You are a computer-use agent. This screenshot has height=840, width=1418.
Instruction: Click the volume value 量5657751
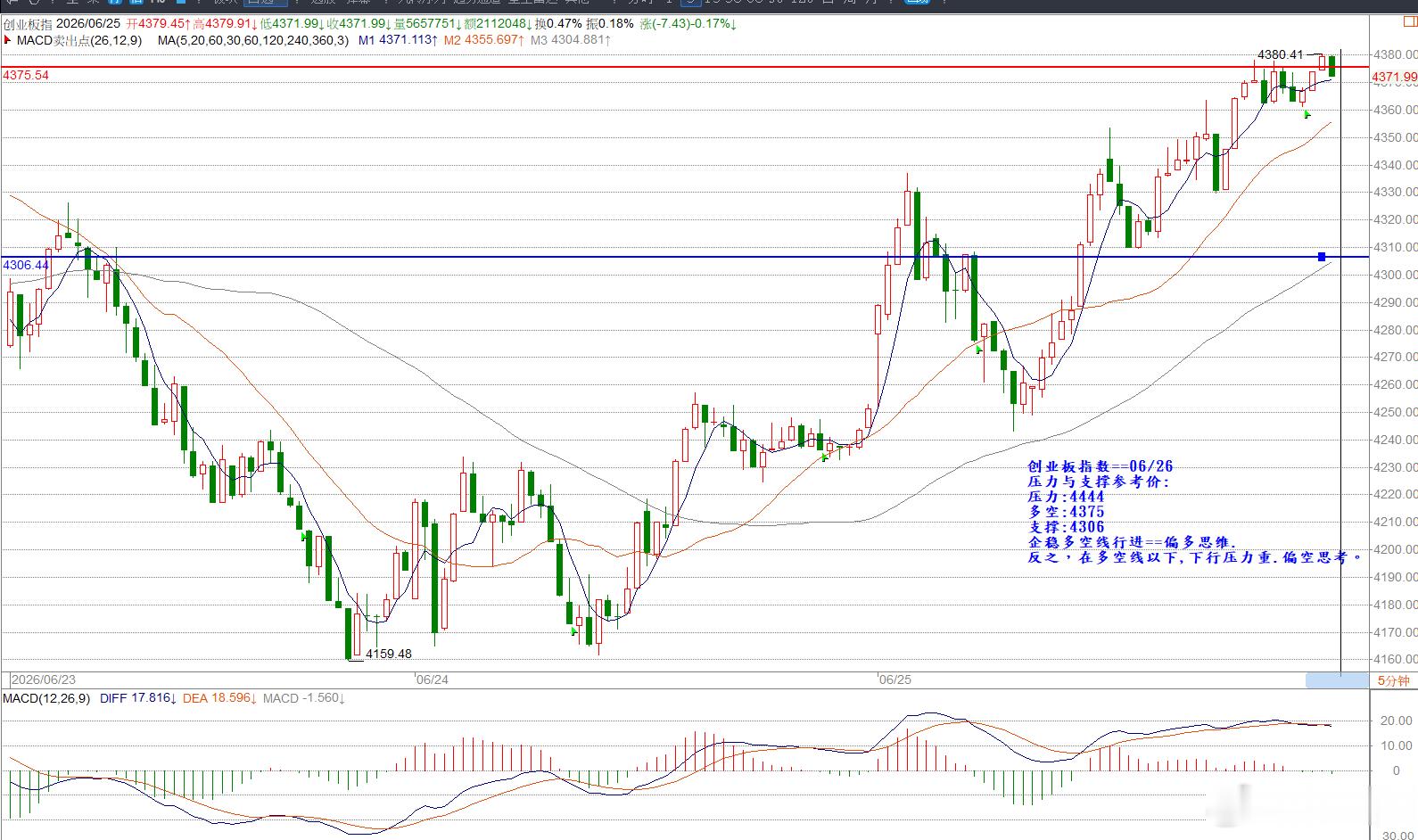pos(426,24)
